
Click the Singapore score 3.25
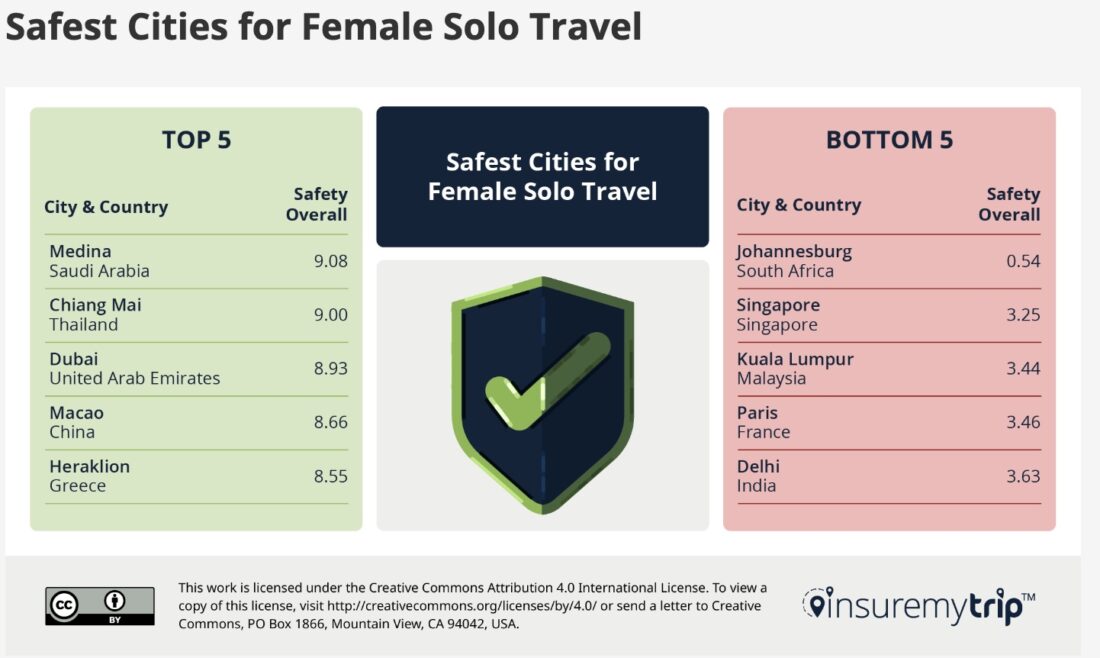click(x=1024, y=315)
